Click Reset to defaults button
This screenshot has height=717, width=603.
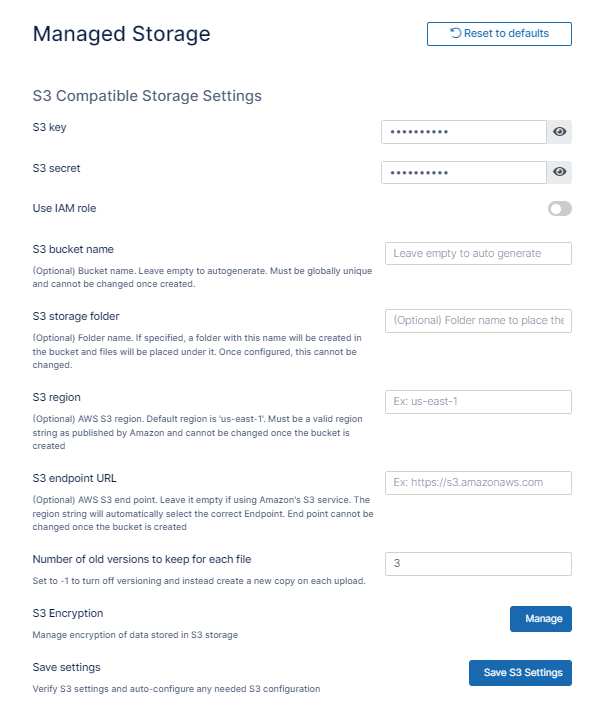pyautogui.click(x=499, y=33)
